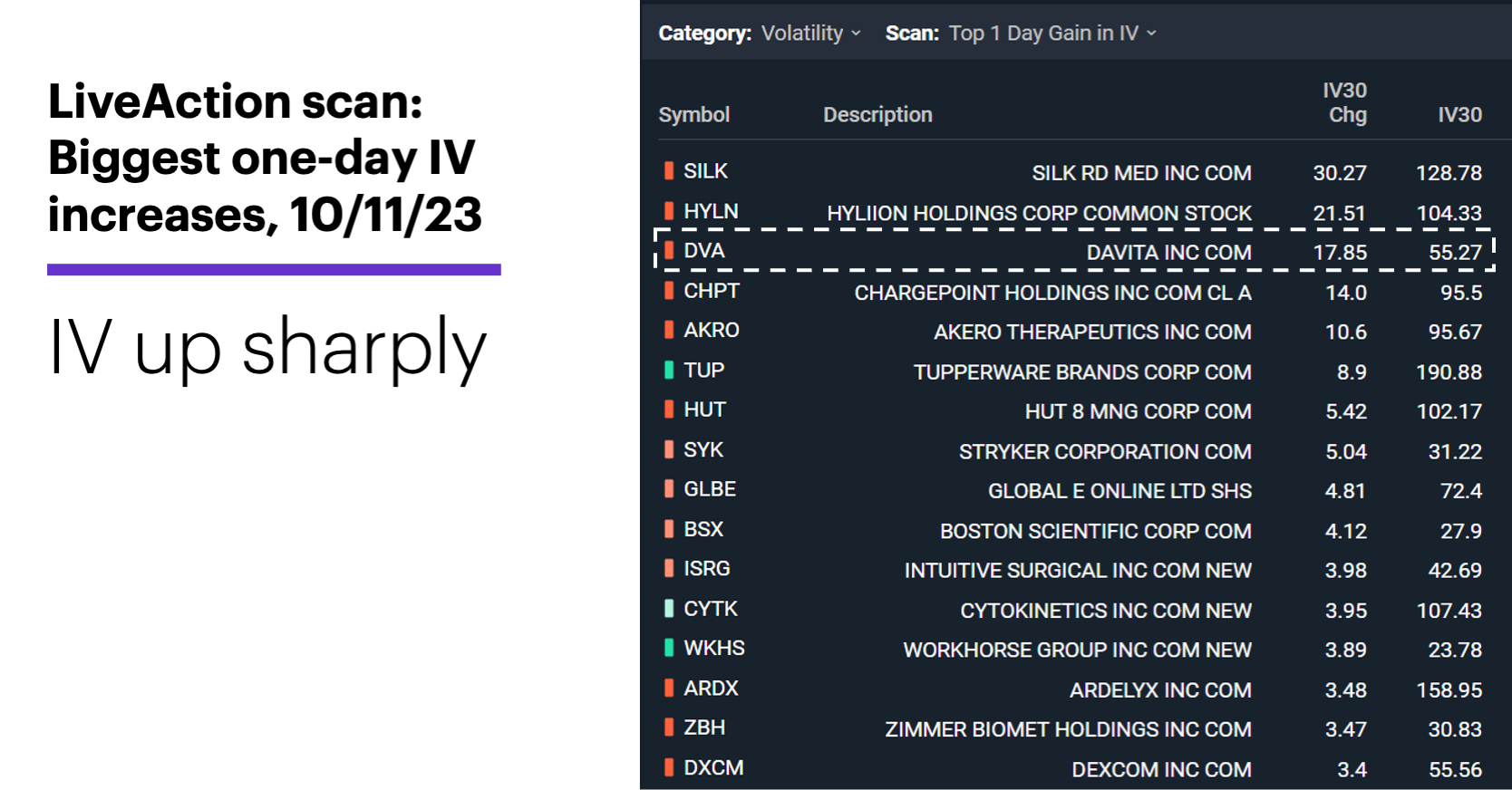Select the ZBH ticker symbol
This screenshot has width=1512, height=790.
click(x=704, y=727)
